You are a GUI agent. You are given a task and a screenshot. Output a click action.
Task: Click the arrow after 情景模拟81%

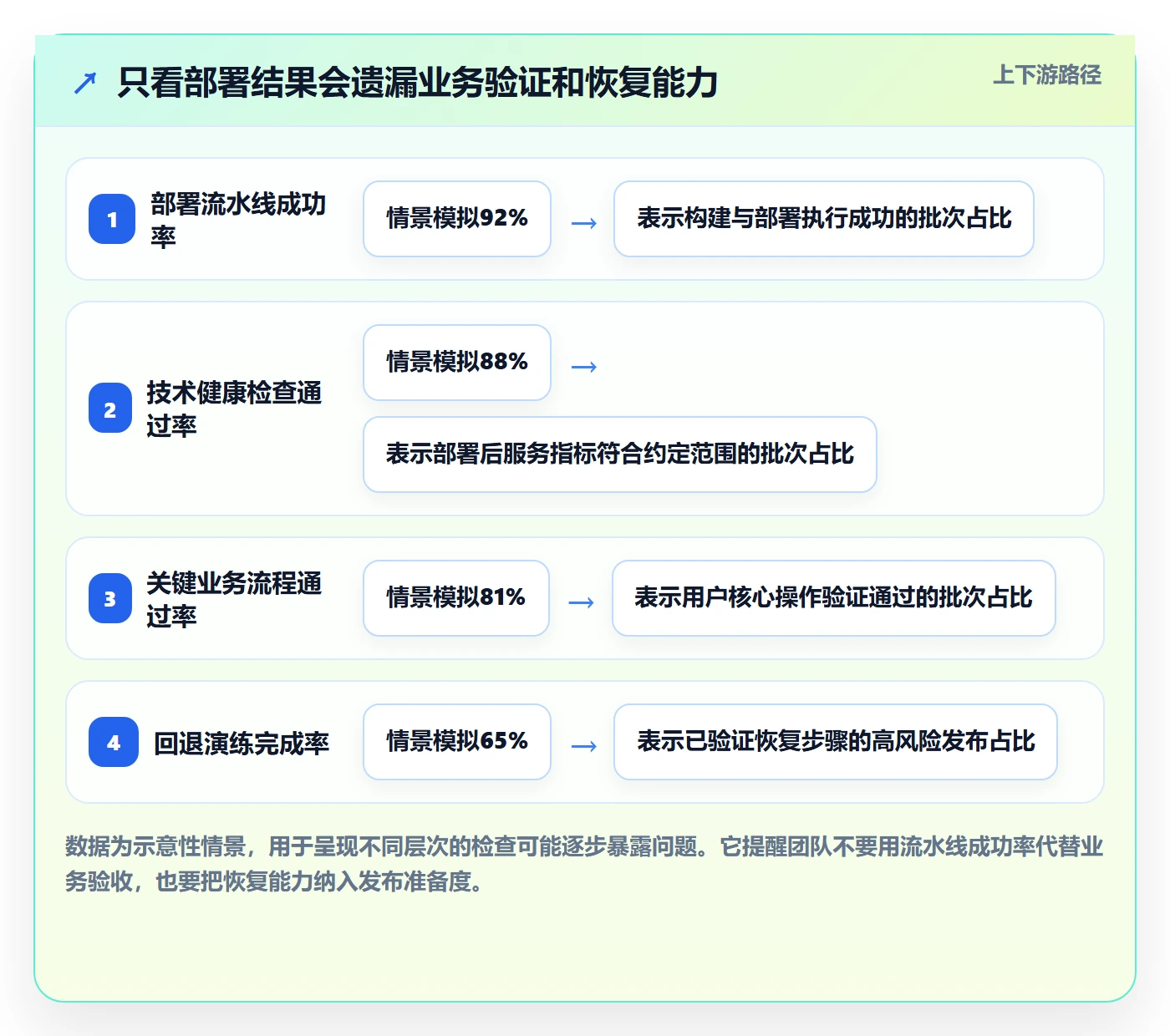pyautogui.click(x=581, y=602)
